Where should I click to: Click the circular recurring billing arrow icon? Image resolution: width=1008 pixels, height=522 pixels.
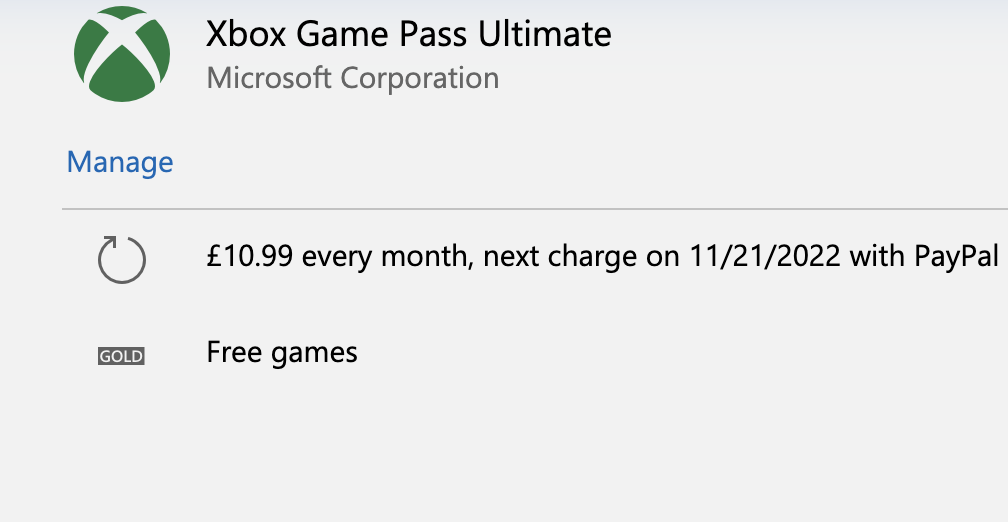[122, 261]
